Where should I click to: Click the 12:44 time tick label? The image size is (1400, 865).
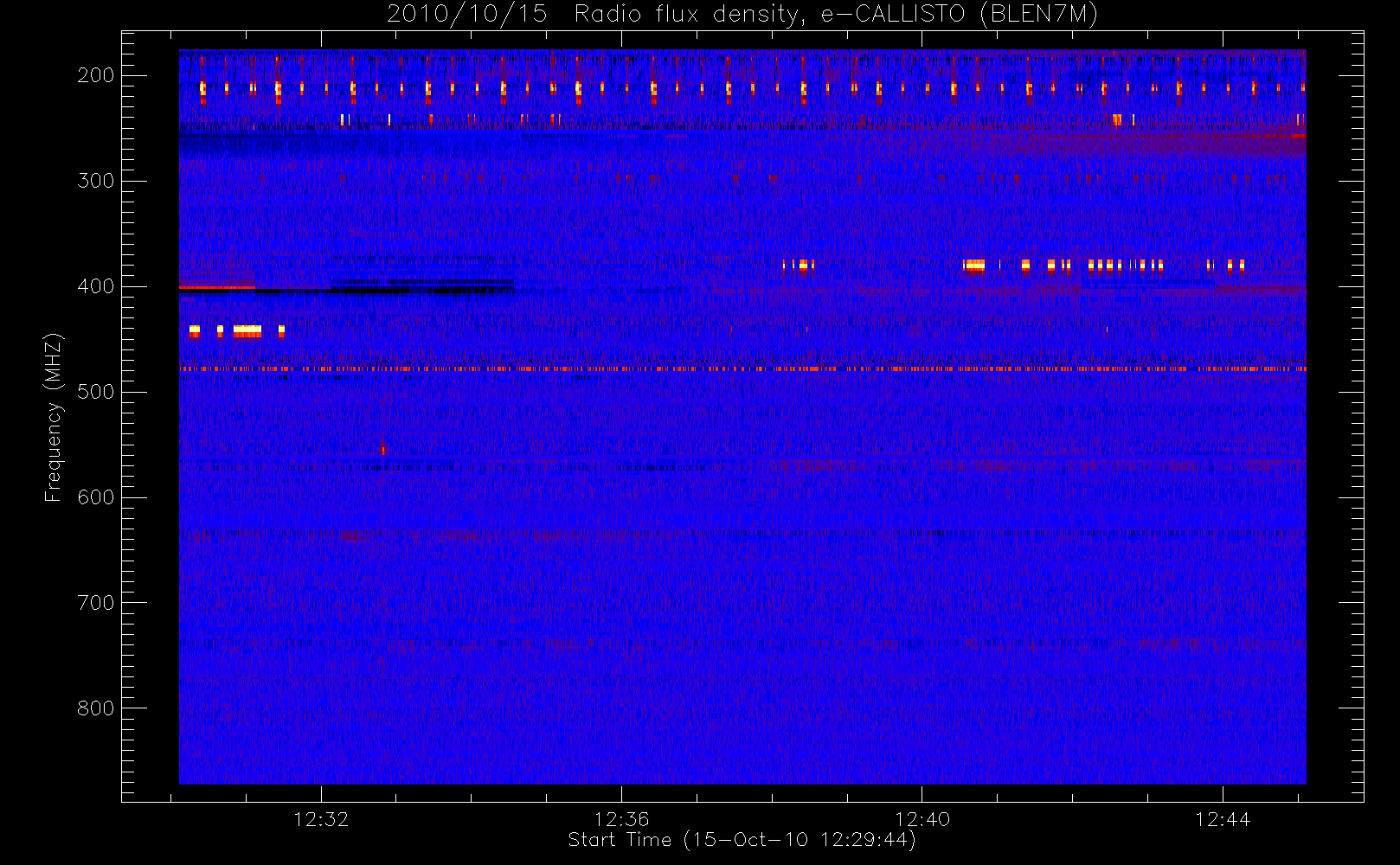1223,819
